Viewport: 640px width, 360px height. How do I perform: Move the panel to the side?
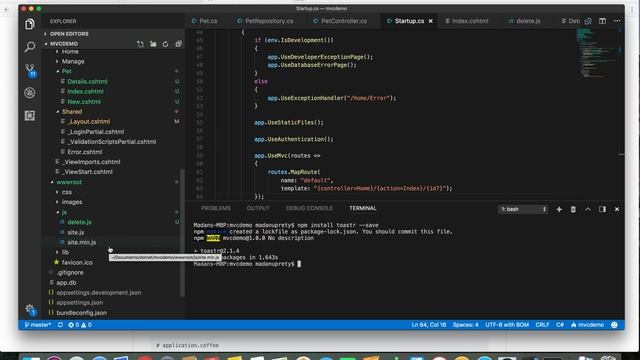602,209
